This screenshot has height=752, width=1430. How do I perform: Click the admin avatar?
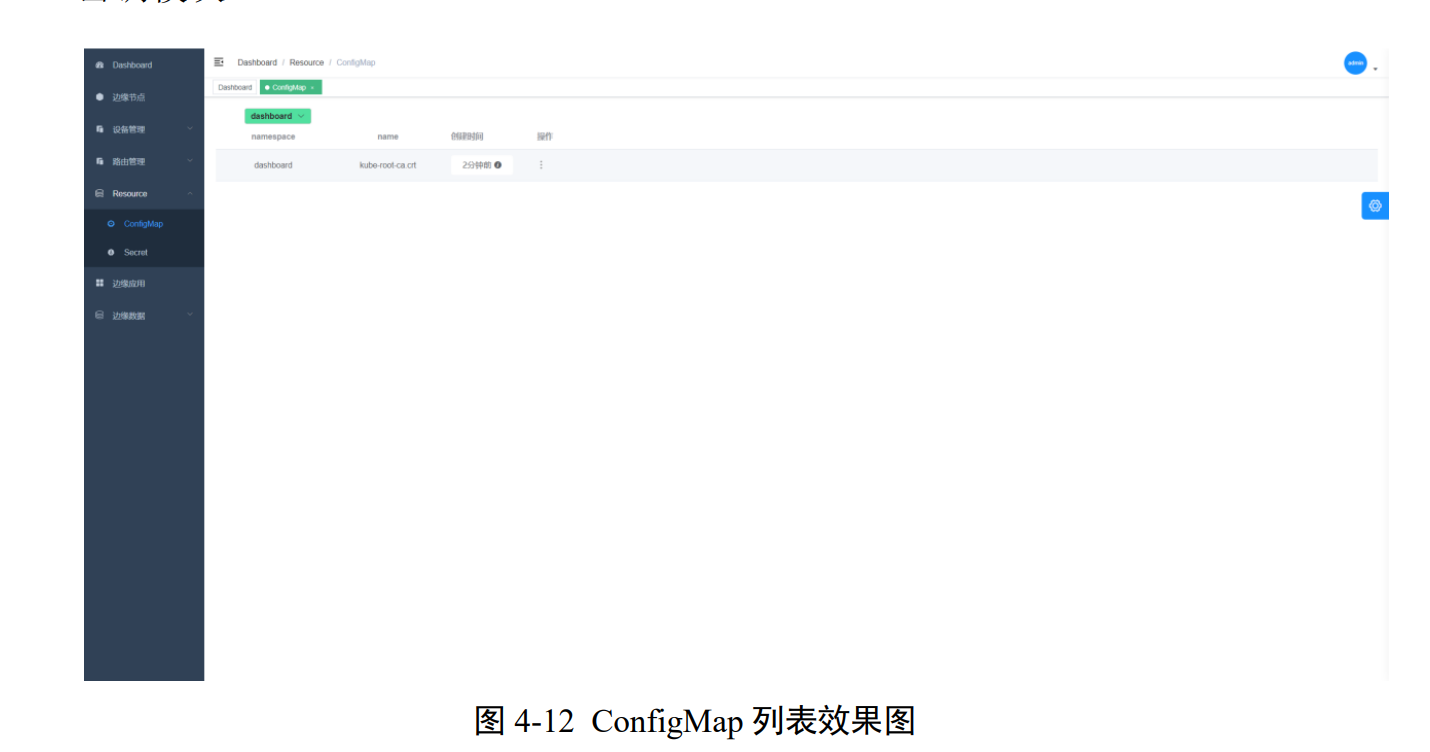(x=1355, y=63)
